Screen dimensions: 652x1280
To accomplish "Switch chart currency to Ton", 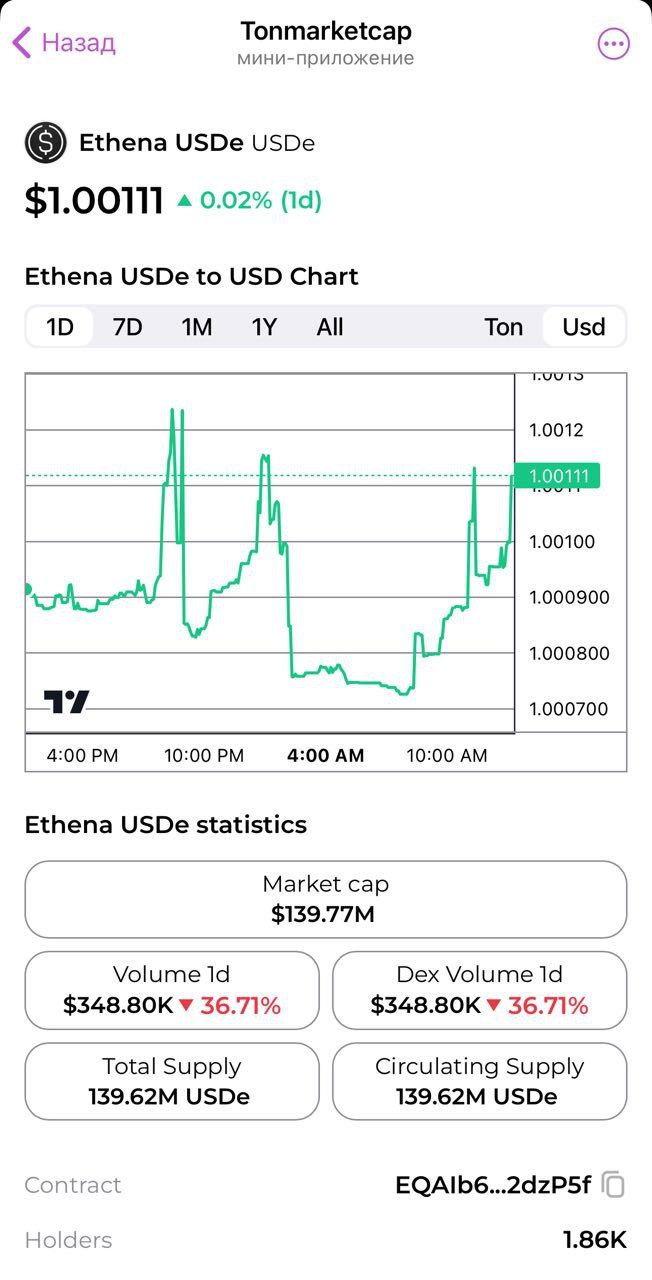I will 503,327.
